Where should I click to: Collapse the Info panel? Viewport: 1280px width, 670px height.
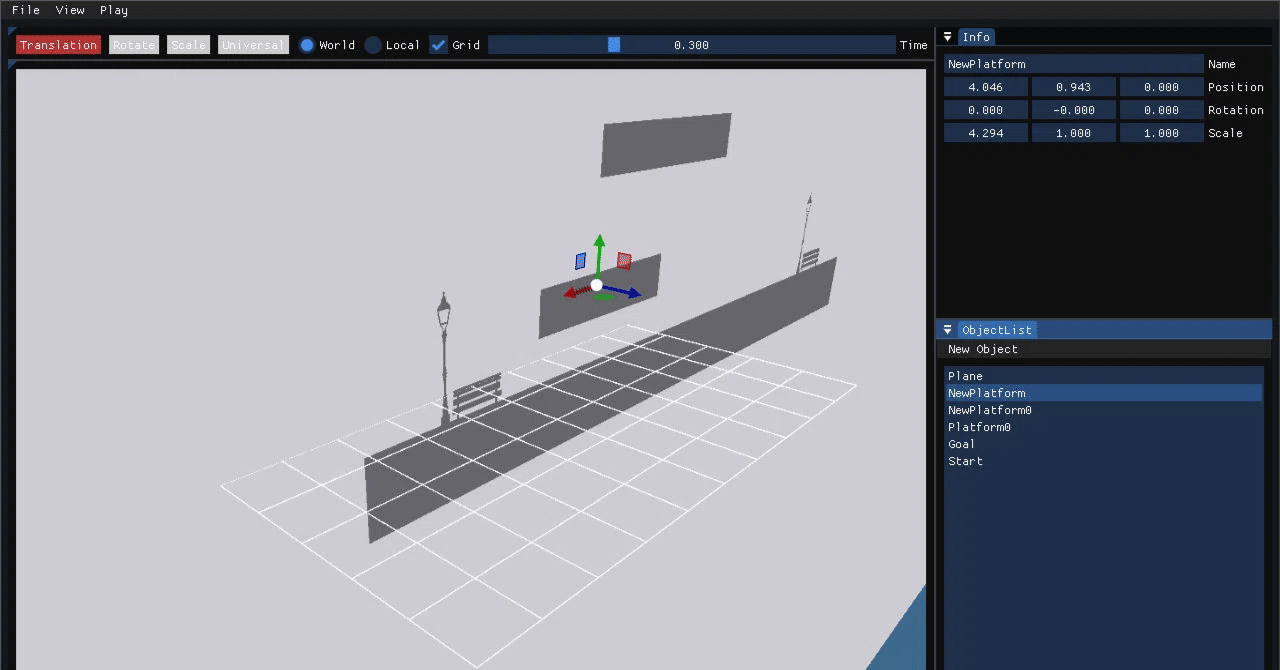947,37
